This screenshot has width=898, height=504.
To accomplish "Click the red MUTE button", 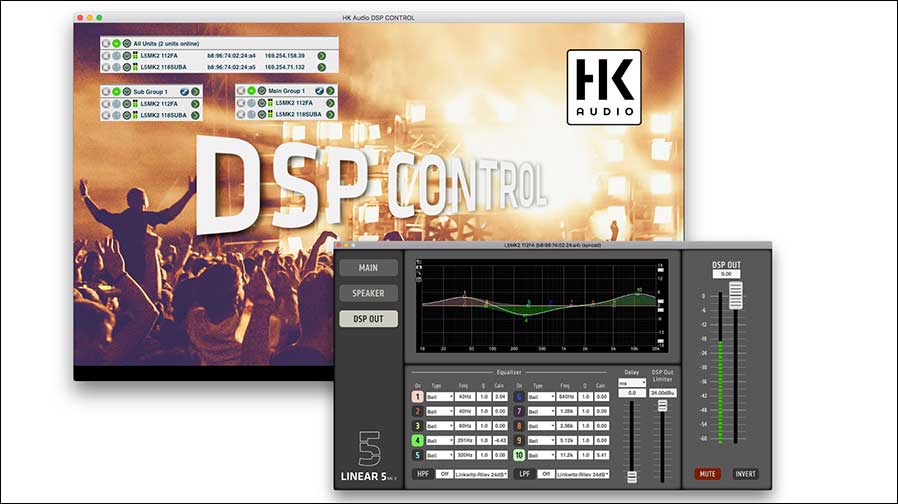I will (x=707, y=474).
